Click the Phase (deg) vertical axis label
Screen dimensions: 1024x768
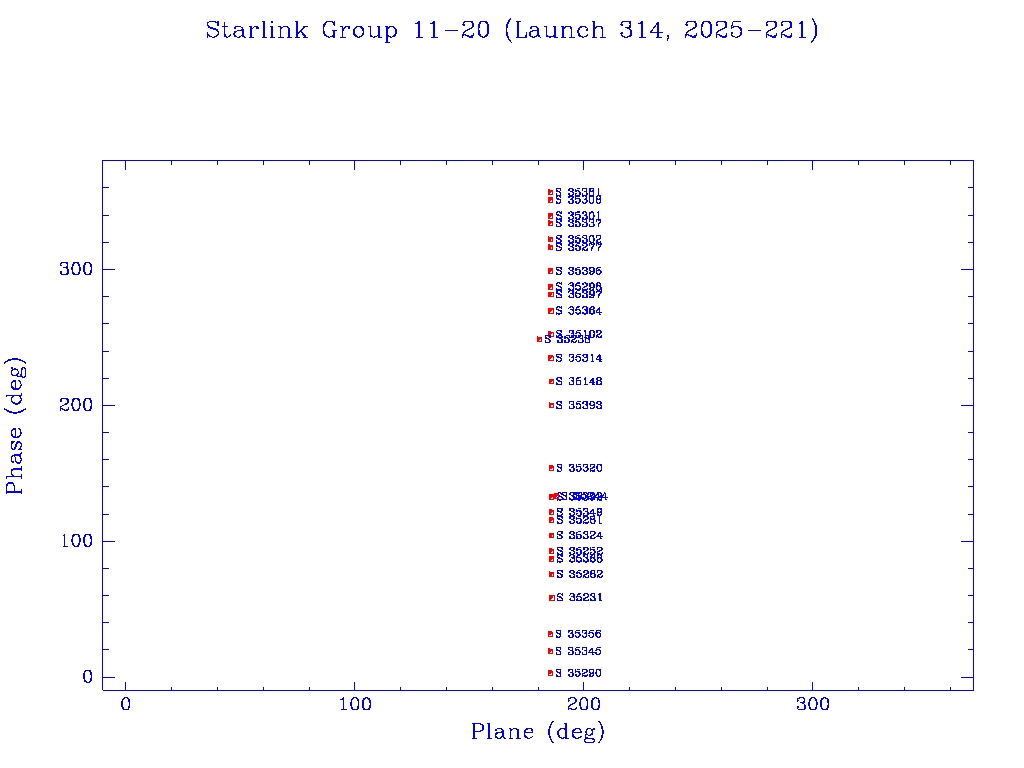pyautogui.click(x=15, y=425)
